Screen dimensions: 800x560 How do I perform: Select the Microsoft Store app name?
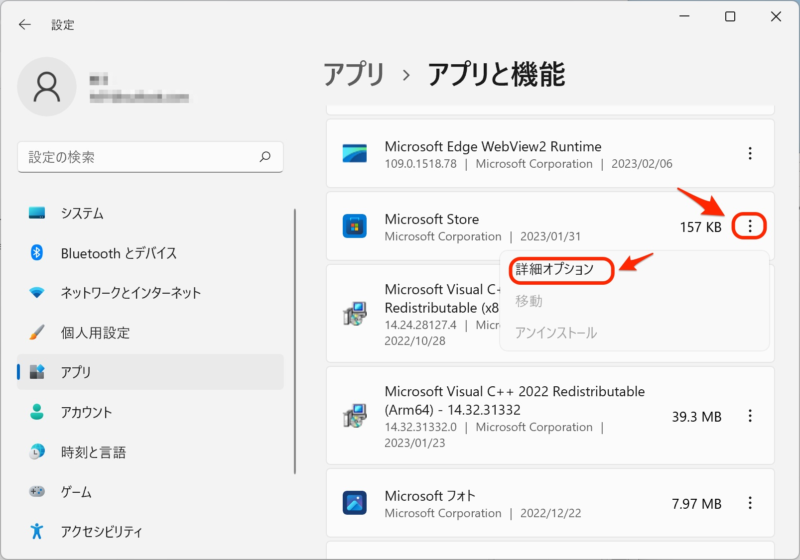pos(432,219)
